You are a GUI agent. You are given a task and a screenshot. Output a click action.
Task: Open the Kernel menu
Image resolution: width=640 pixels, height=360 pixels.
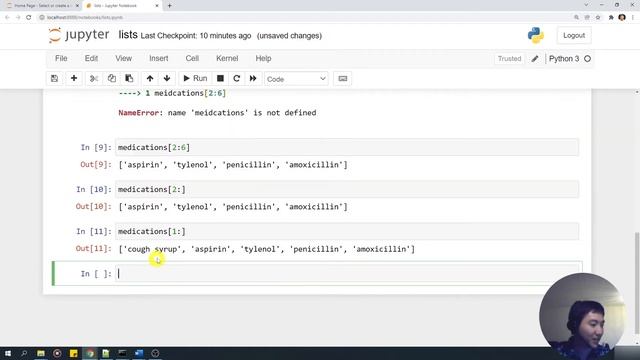[227, 58]
